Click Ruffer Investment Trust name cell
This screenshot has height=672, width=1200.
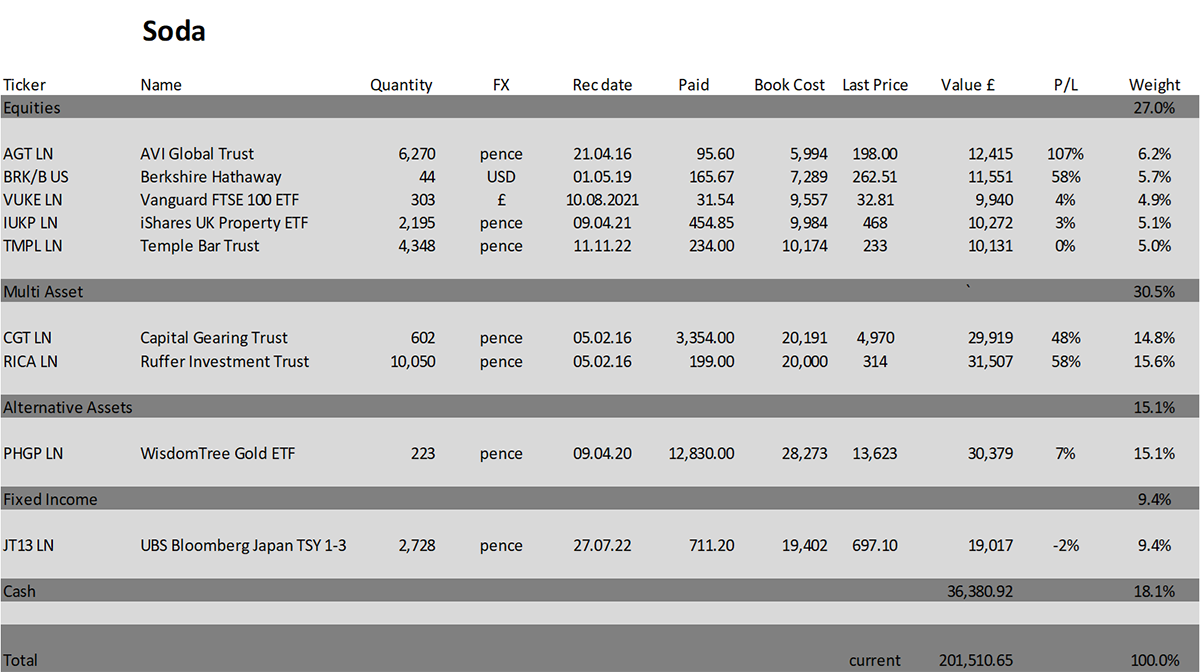coord(225,361)
